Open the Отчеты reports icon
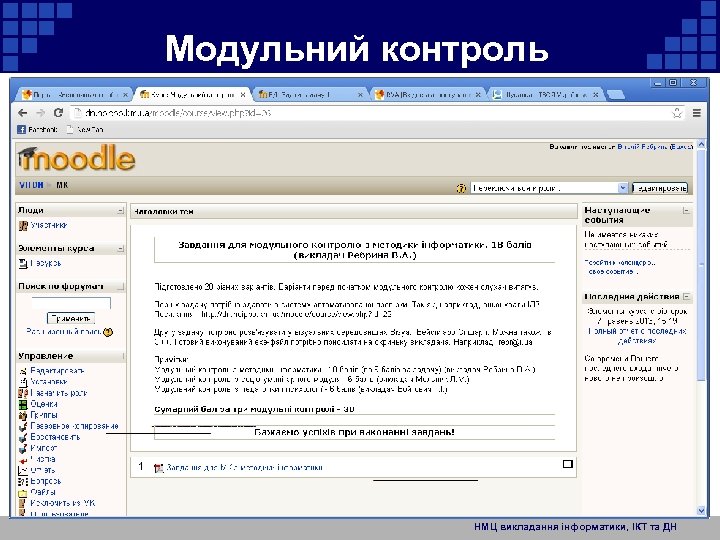 tap(23, 470)
